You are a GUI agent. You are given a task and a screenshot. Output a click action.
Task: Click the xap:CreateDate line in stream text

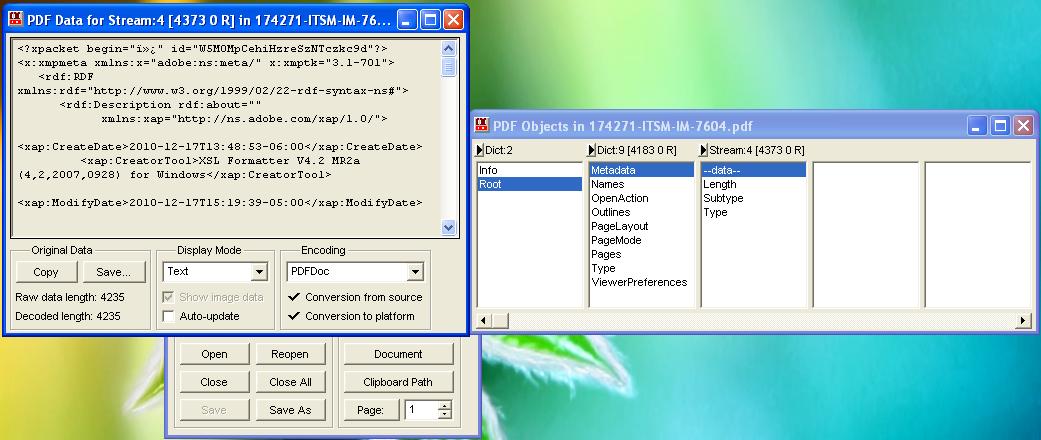[220, 147]
